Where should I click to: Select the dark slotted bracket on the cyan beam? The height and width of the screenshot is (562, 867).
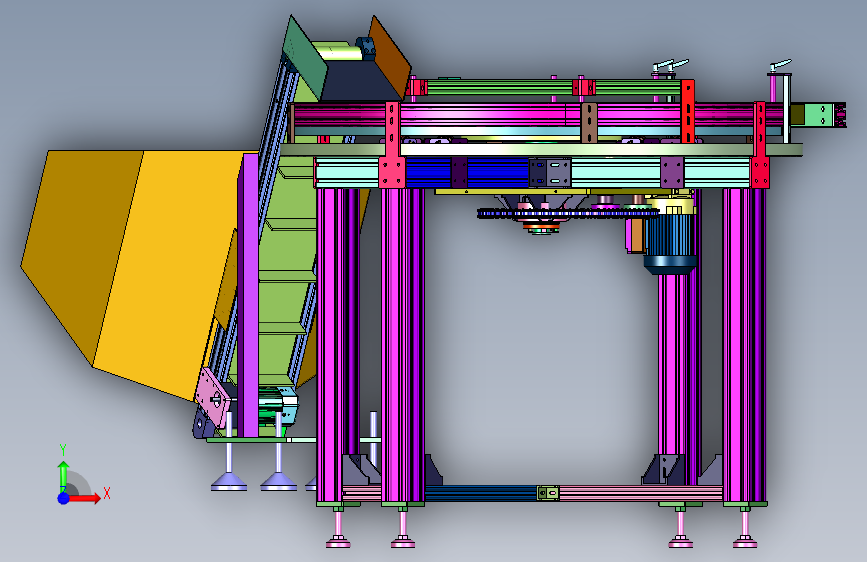(x=550, y=173)
